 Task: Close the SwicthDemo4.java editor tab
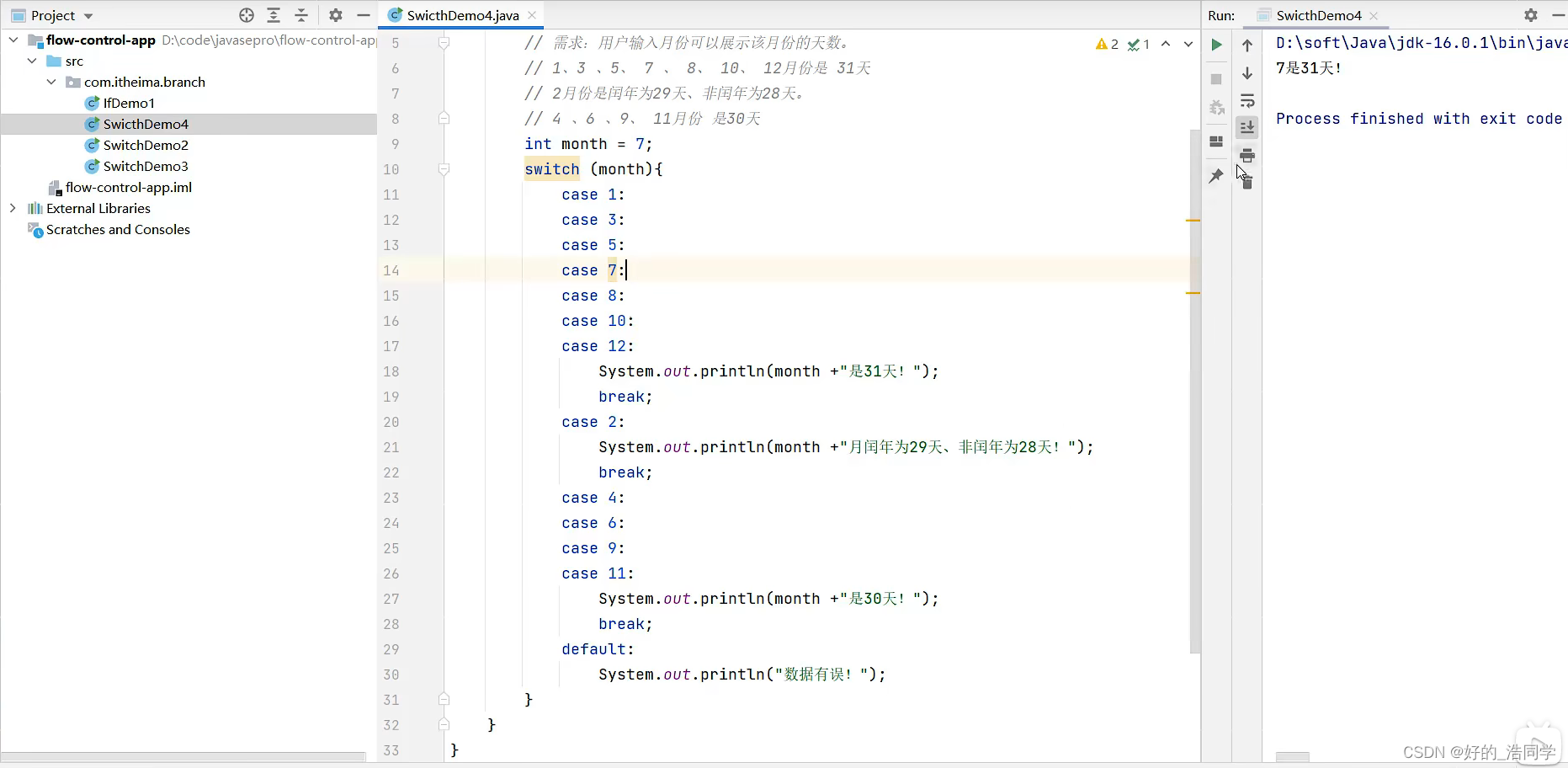532,15
